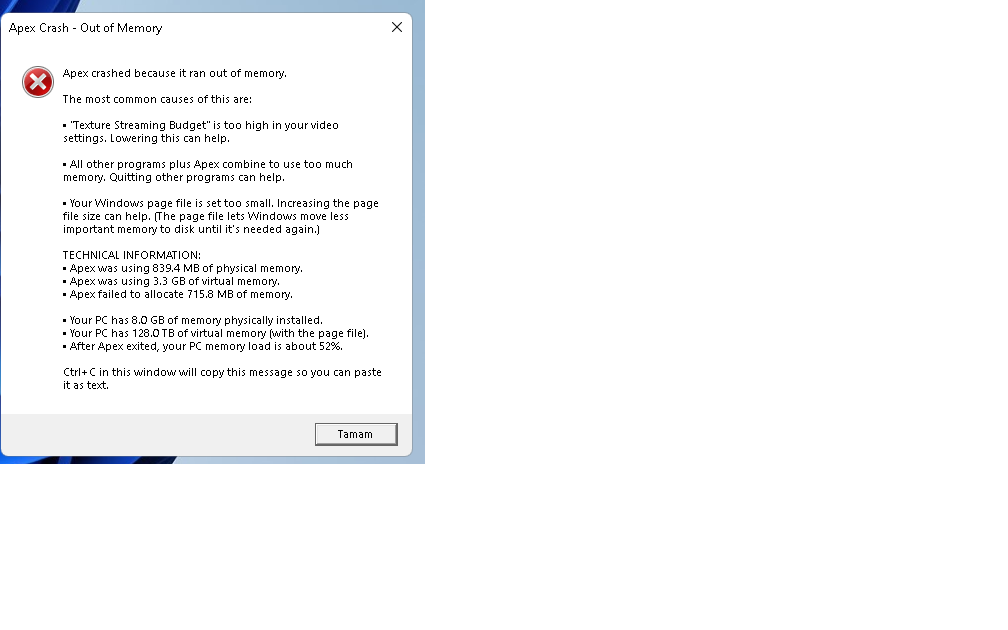The width and height of the screenshot is (1008, 630).
Task: Click the "3.3 GB of virtual memory" line
Action: click(x=171, y=282)
